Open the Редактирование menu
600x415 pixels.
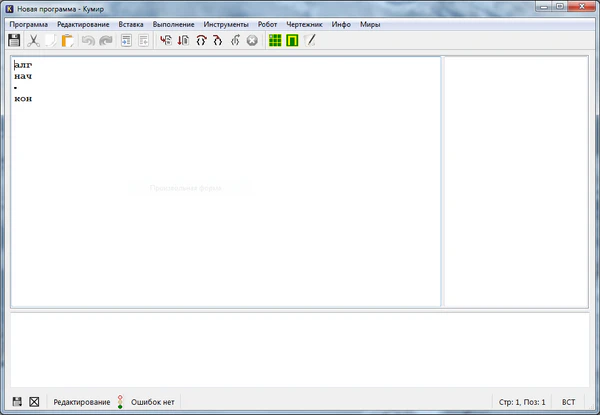[x=83, y=23]
